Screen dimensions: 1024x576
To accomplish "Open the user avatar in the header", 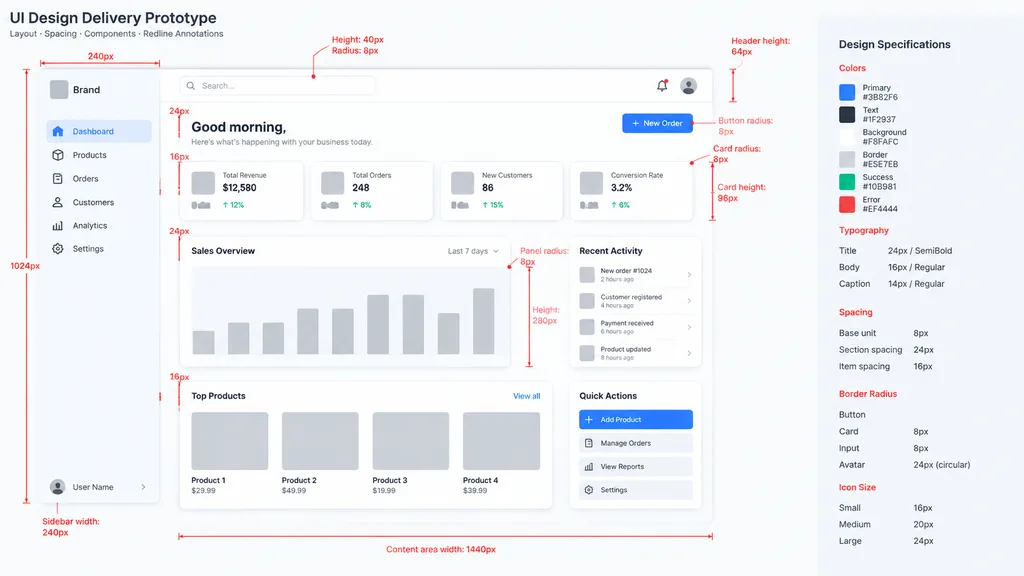I will click(x=688, y=86).
